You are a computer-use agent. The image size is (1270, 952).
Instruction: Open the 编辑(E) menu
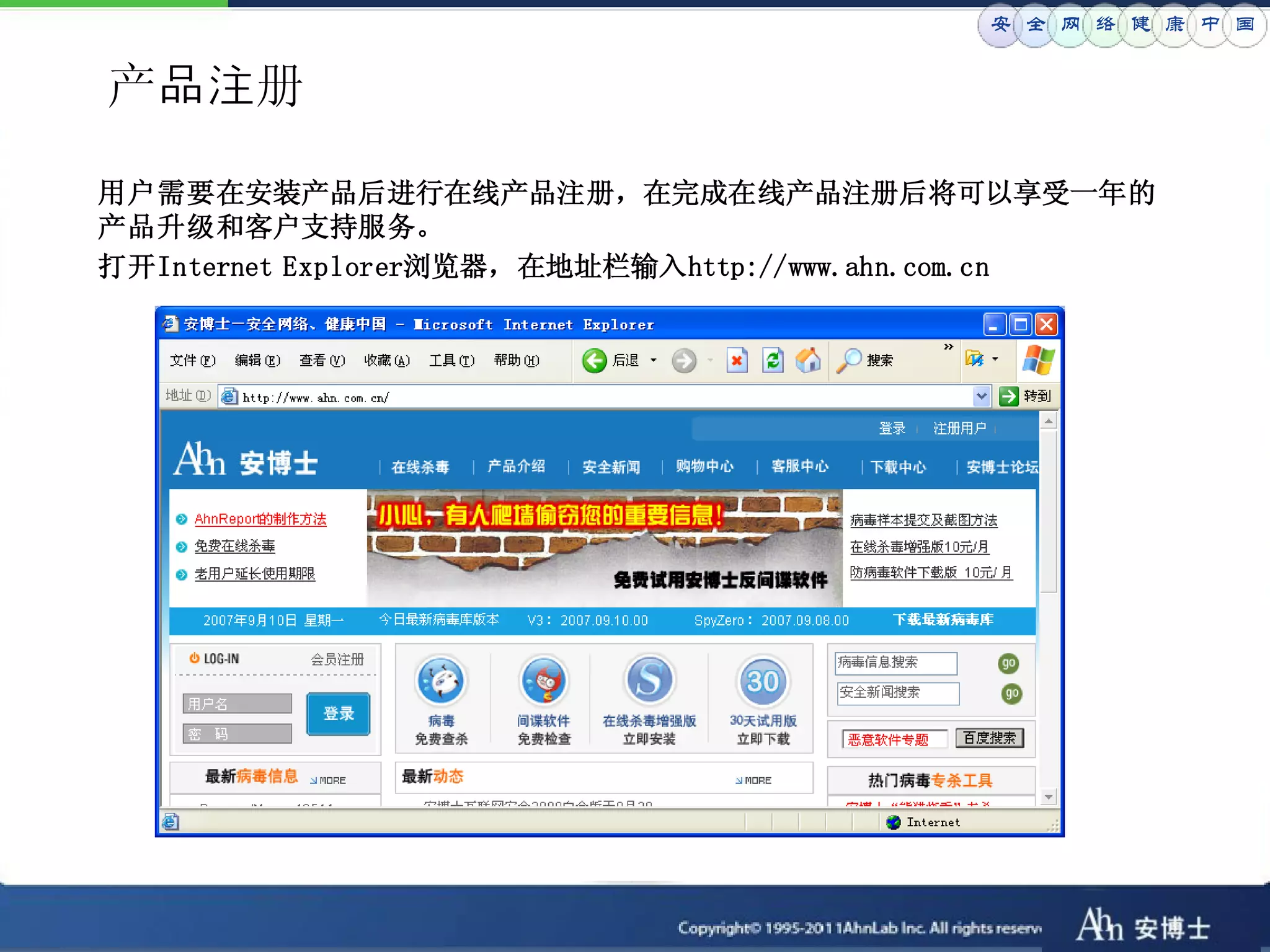tap(257, 360)
